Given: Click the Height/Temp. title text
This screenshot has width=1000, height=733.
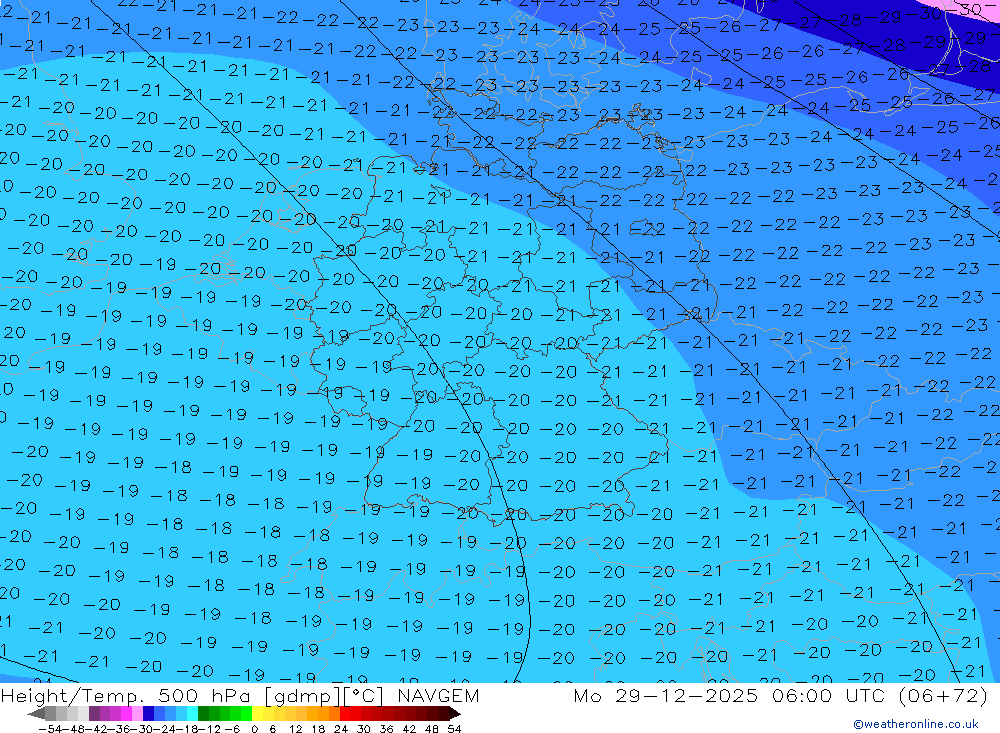Looking at the screenshot, I should click(76, 696).
